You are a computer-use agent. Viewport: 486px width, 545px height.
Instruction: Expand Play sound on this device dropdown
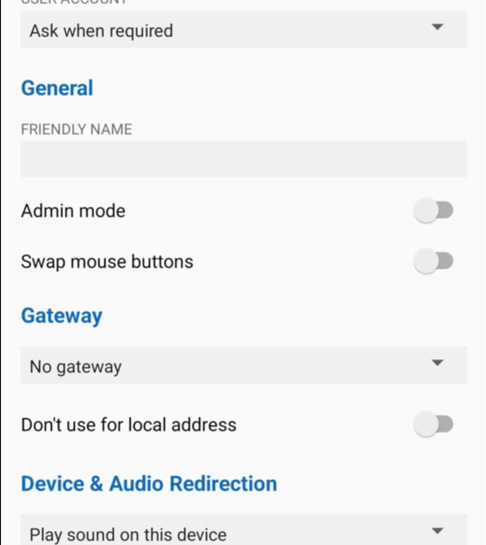coord(244,530)
